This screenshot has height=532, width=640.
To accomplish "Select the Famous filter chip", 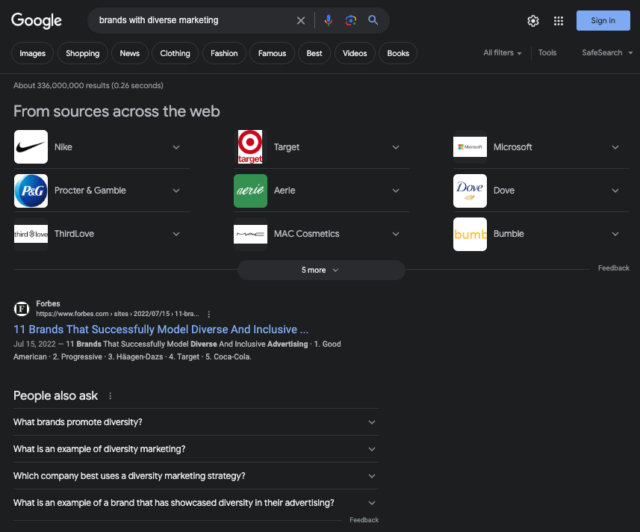I will click(272, 53).
